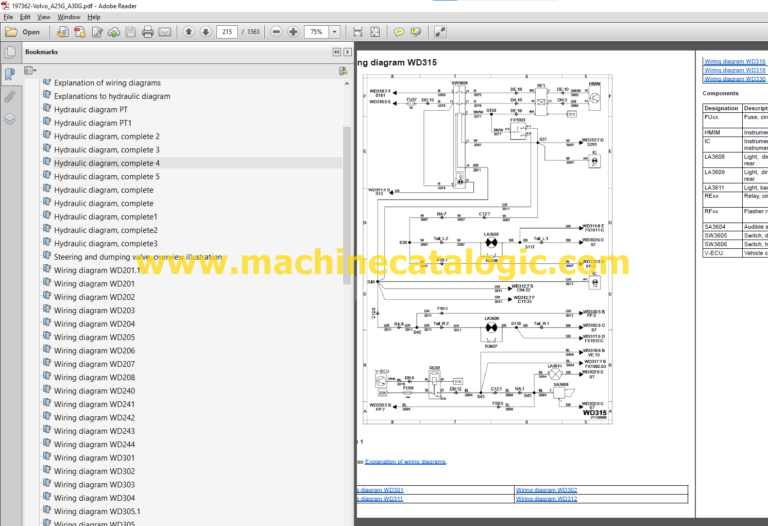
Task: Open the File menu
Action: pos(8,17)
